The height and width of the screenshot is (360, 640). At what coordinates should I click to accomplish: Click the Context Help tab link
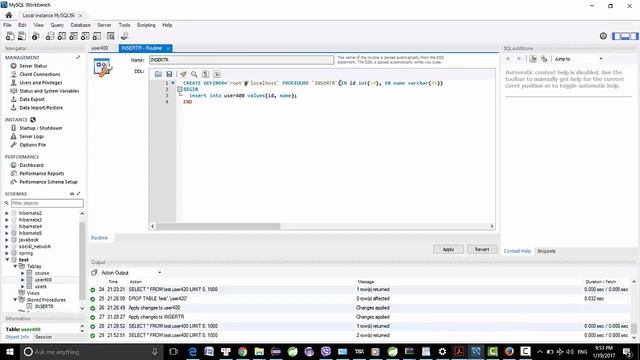(x=517, y=251)
